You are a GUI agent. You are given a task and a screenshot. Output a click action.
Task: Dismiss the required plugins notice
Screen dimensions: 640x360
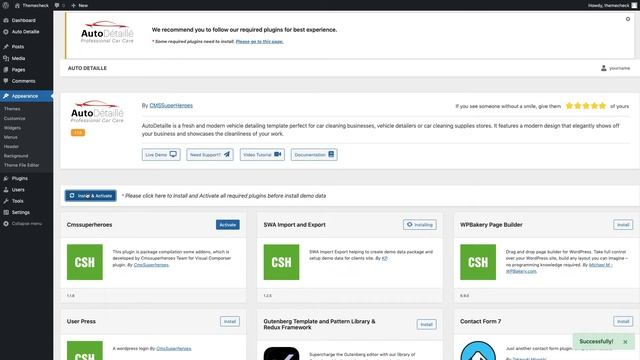(628, 19)
